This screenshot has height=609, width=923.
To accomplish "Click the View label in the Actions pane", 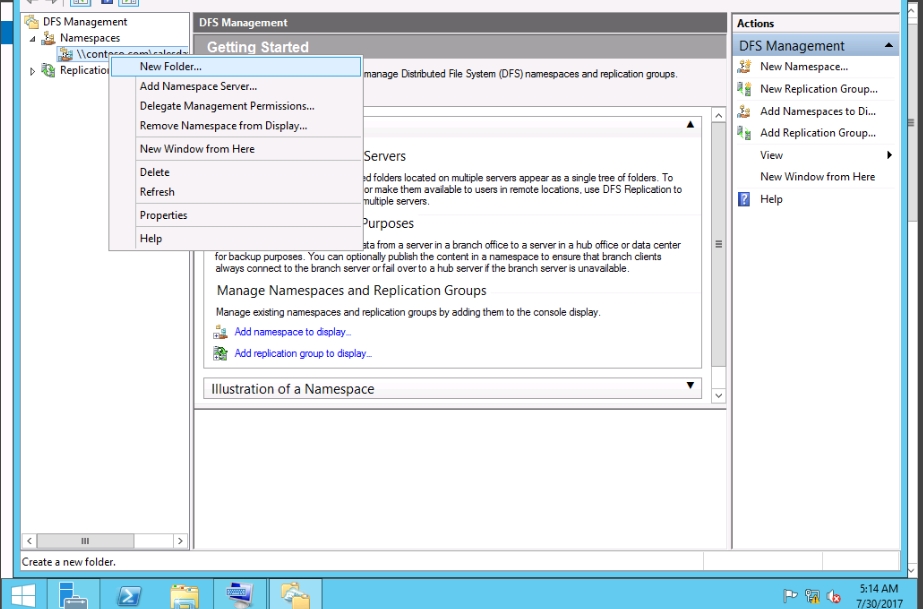I will point(771,155).
